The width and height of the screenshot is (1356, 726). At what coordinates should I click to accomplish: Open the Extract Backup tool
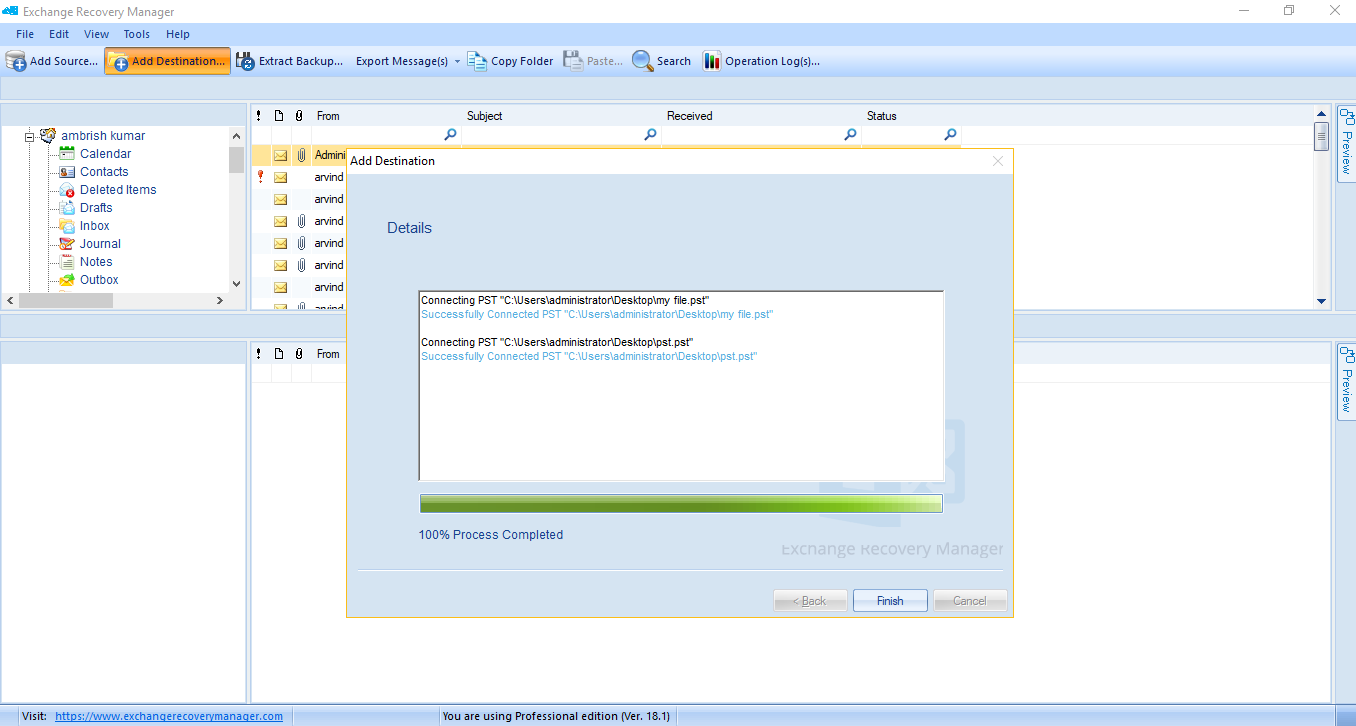tap(290, 61)
